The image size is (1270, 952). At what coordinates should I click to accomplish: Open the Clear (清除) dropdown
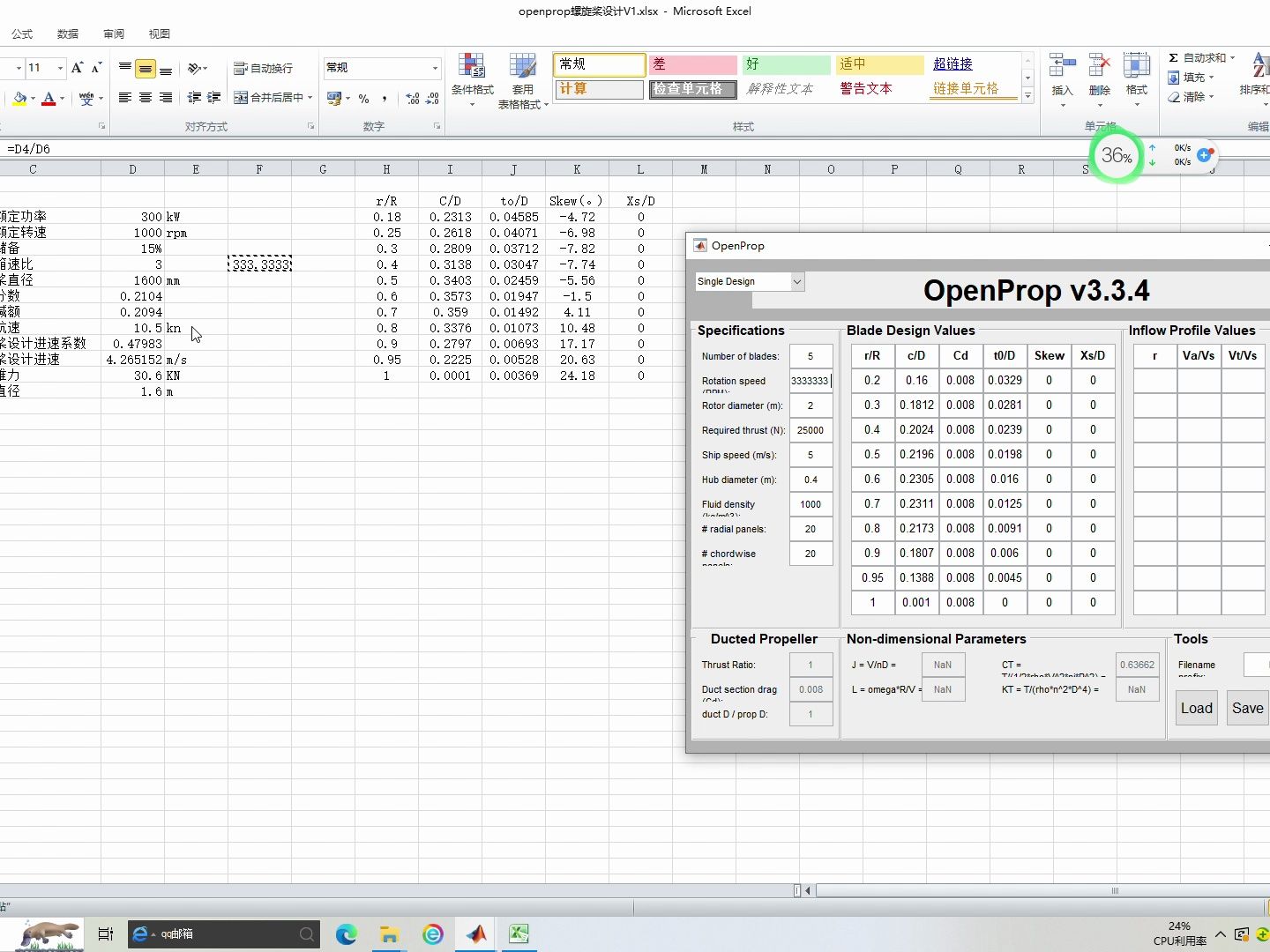1192,97
